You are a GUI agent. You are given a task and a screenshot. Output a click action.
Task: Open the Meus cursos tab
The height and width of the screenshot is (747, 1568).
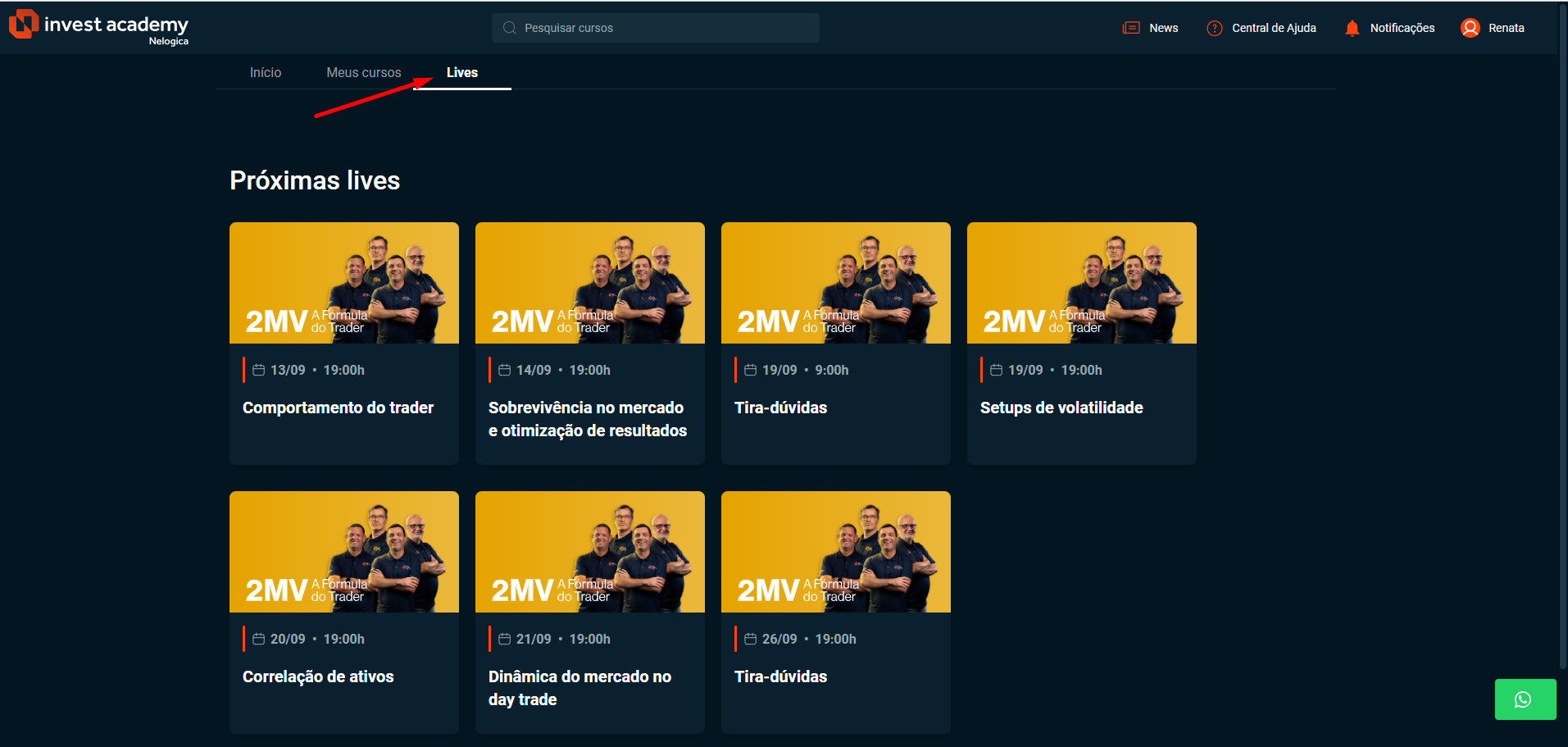[x=364, y=72]
